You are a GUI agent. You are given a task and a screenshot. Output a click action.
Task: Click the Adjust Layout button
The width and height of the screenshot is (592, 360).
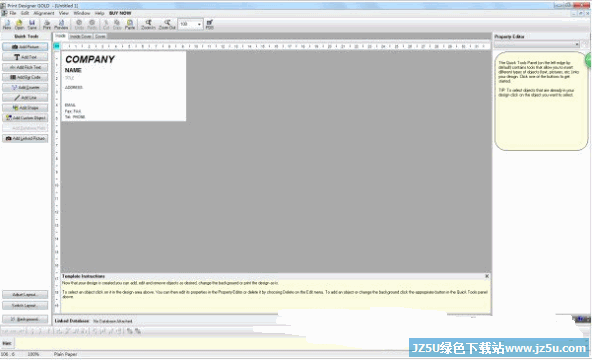[25, 294]
